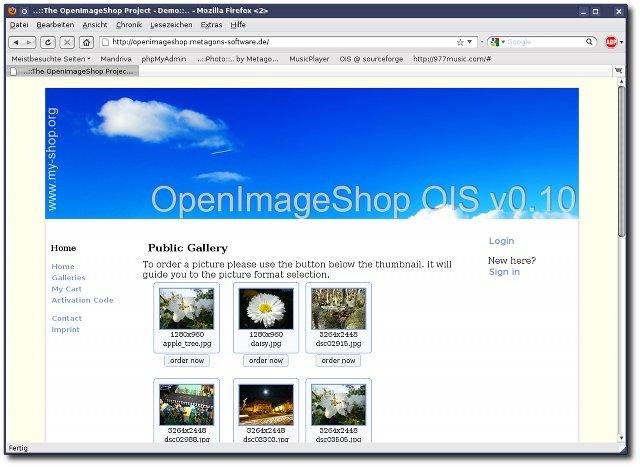The image size is (640, 467).
Task: Open the Contact sidebar link
Action: click(x=67, y=318)
